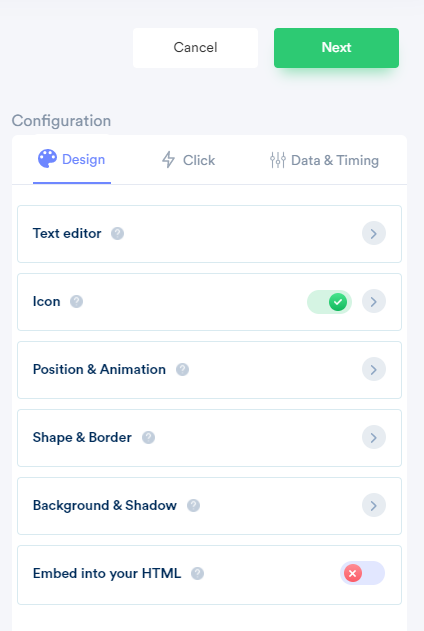Screen dimensions: 424x631
Task: Disable the Icon toggle switch
Action: (x=329, y=302)
